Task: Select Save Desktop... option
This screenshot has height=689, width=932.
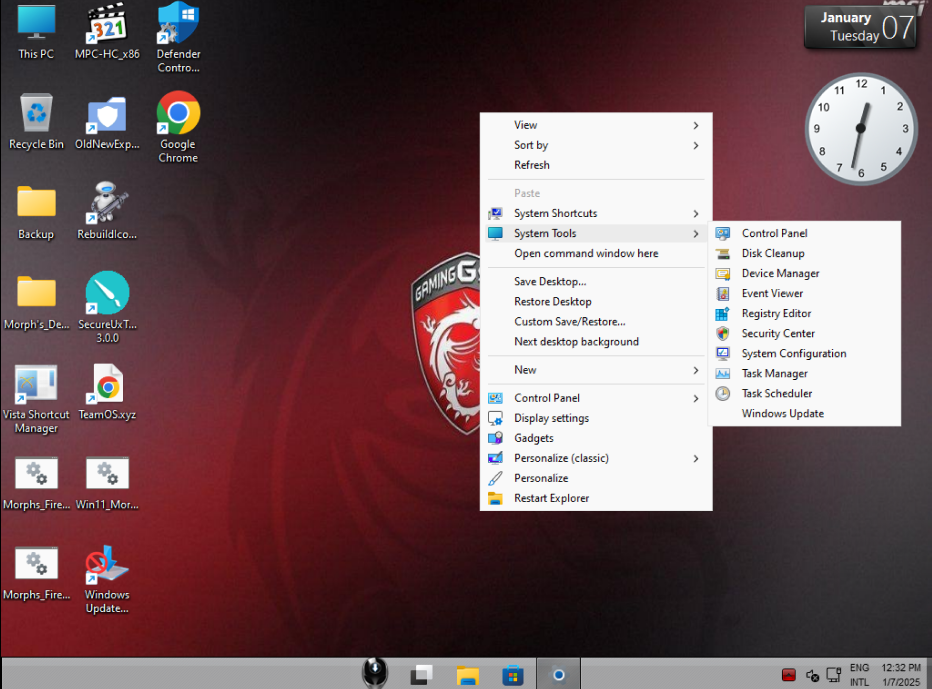Action: (596, 282)
